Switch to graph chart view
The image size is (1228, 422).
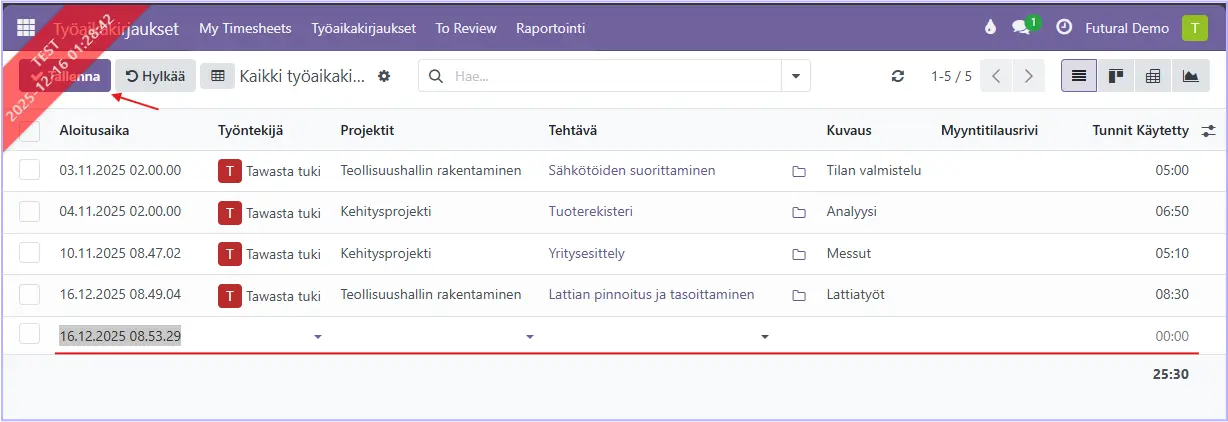(x=1190, y=76)
